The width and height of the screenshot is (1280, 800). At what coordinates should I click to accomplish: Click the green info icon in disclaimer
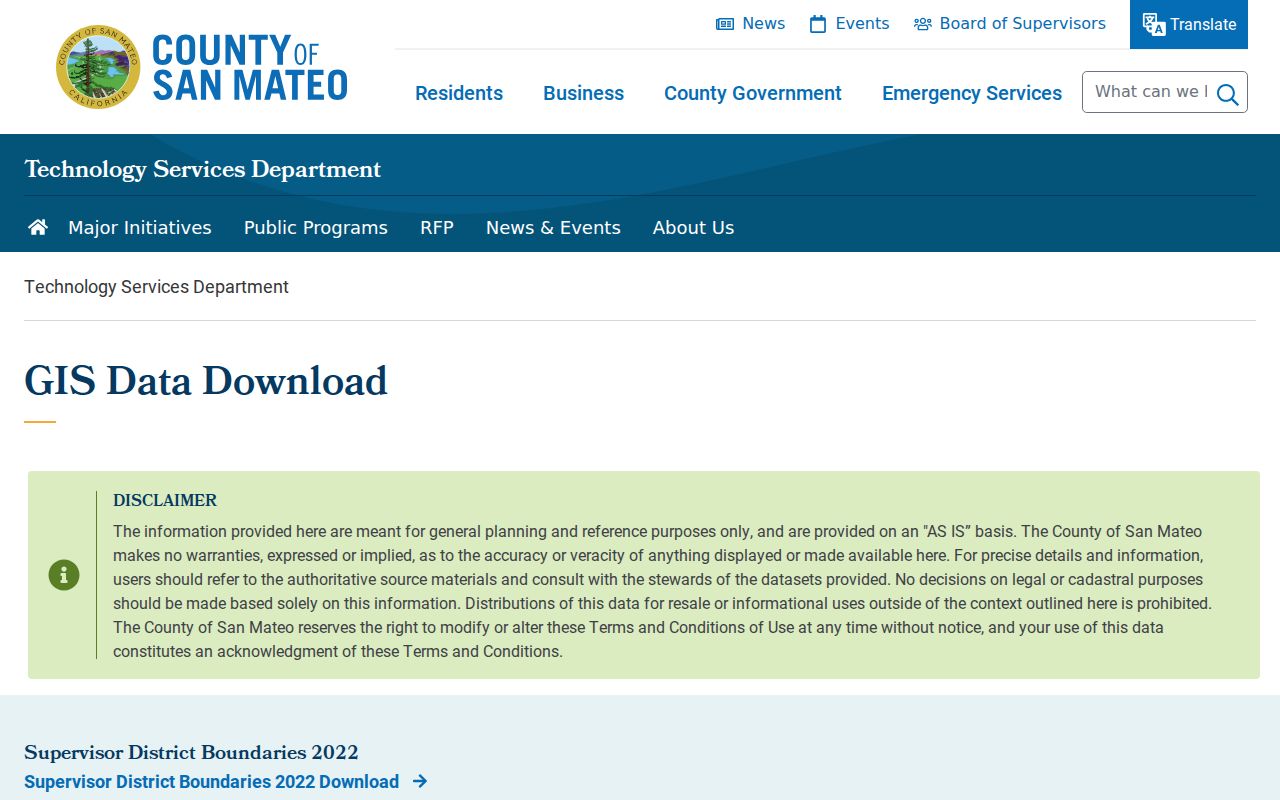[64, 575]
